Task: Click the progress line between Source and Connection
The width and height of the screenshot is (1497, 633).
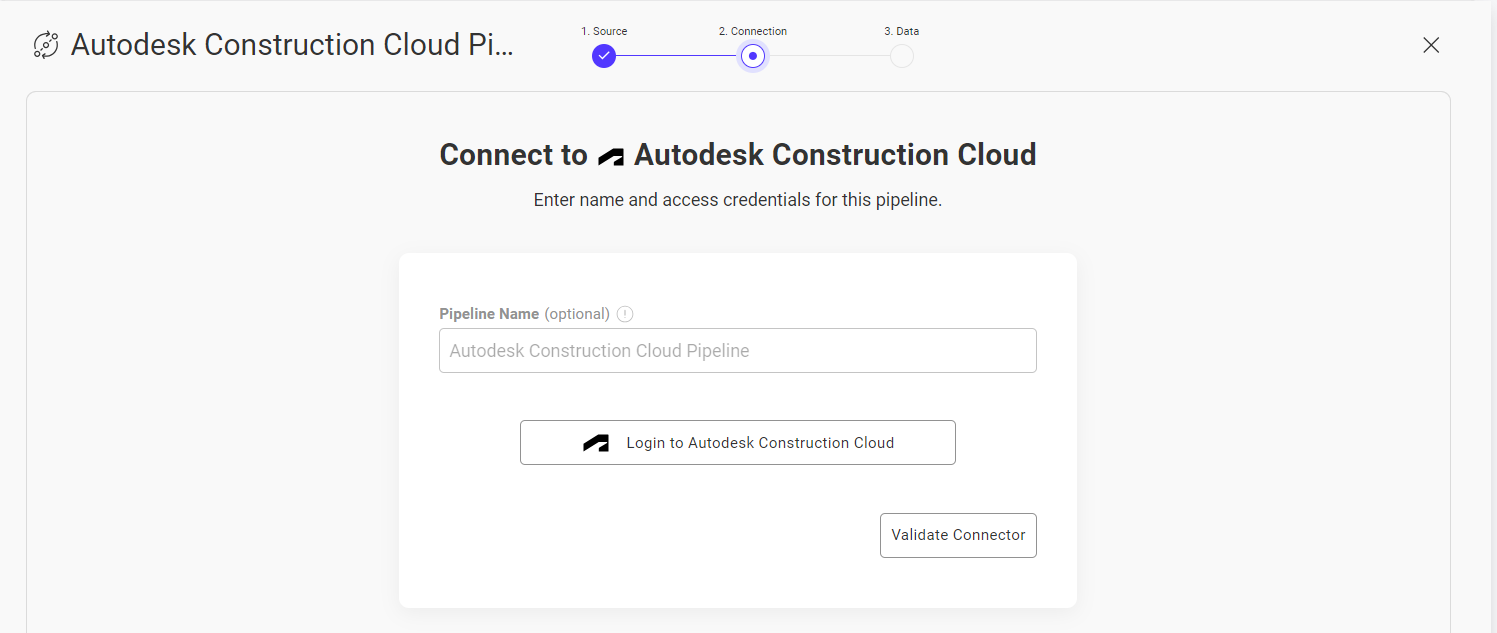Action: click(677, 56)
